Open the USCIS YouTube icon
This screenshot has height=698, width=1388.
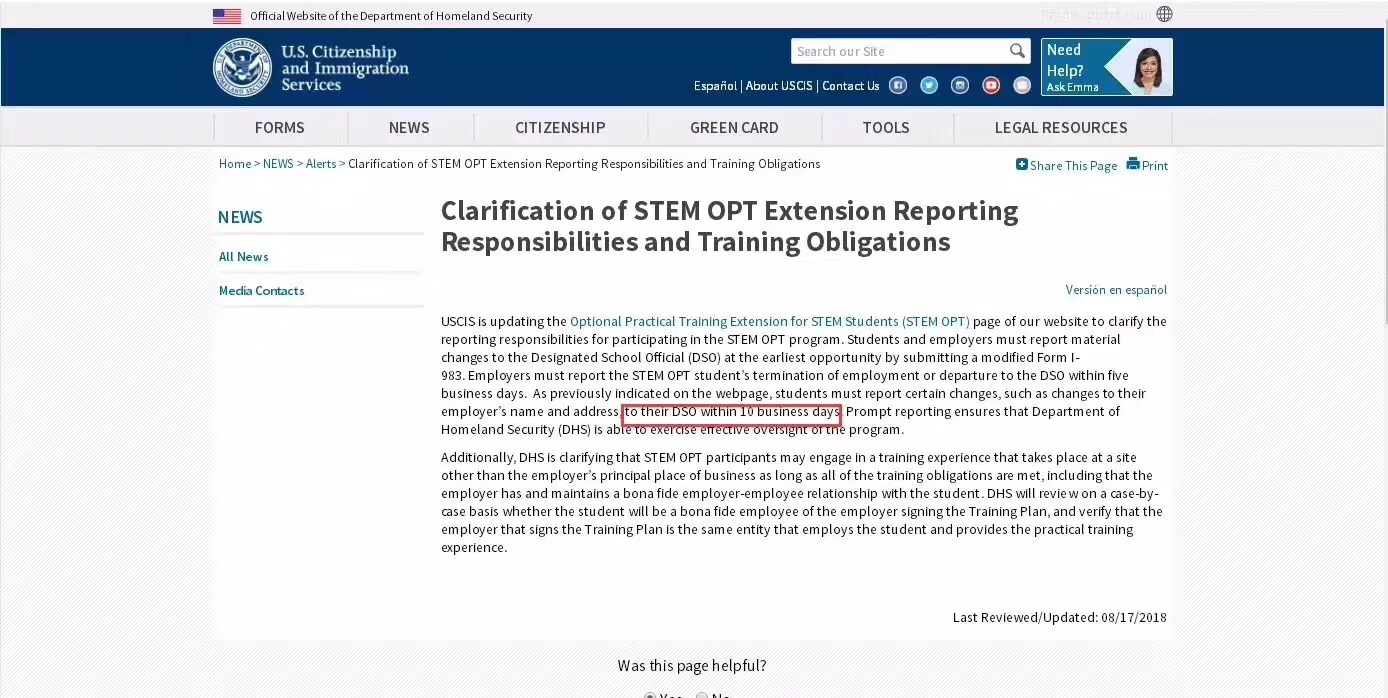[991, 85]
